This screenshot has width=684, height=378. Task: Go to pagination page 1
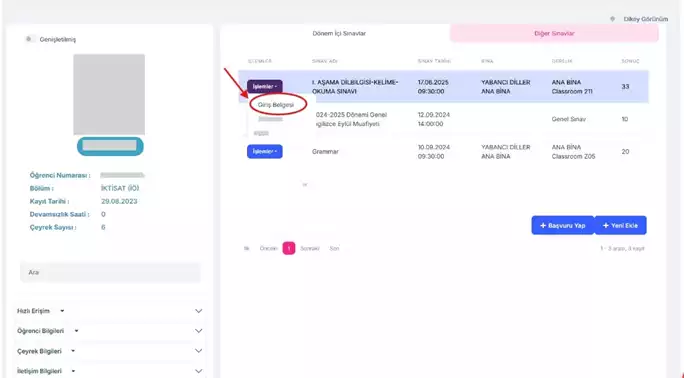[x=289, y=248]
